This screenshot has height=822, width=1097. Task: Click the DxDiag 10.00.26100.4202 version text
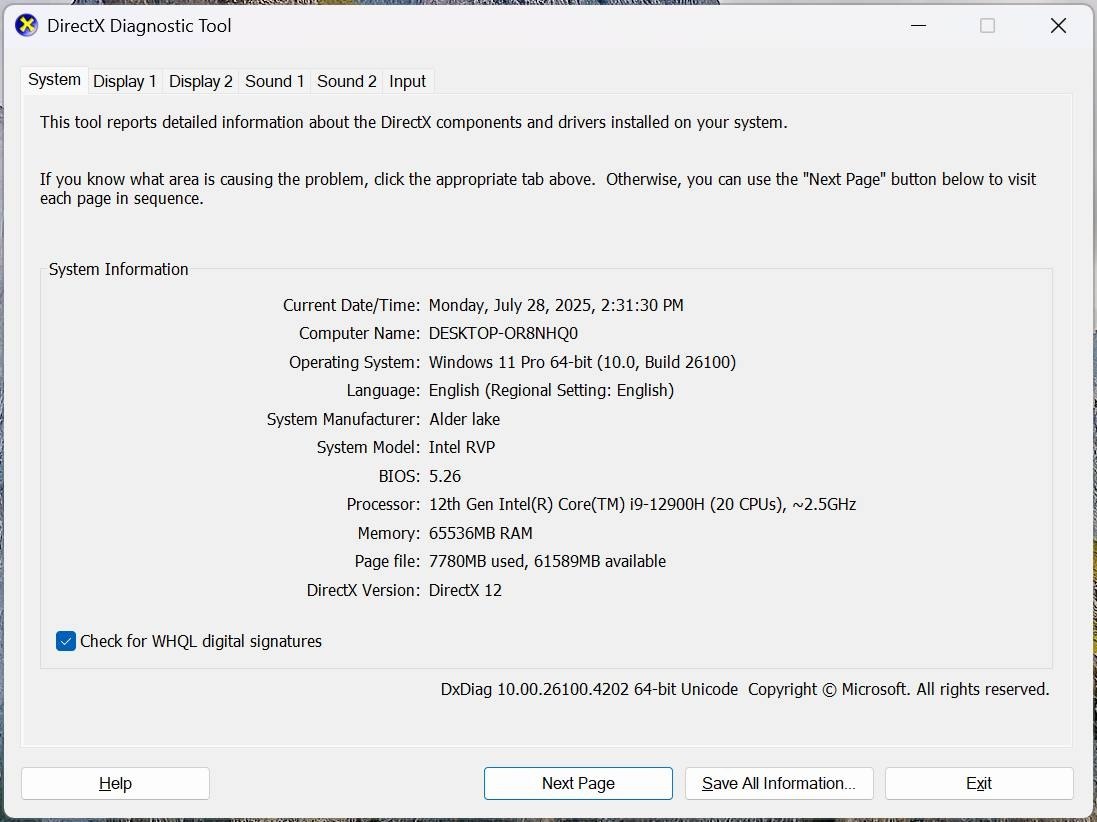click(x=589, y=690)
